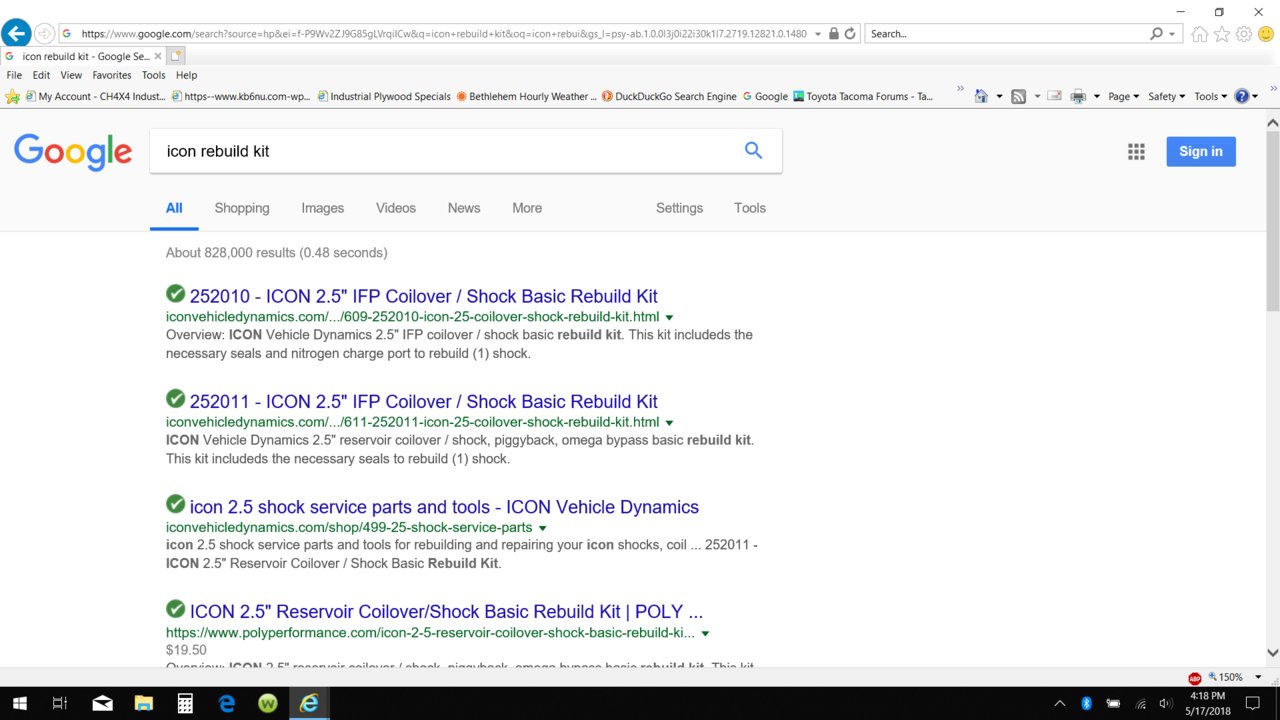Open the Edit menu
The image size is (1280, 720).
pos(41,75)
